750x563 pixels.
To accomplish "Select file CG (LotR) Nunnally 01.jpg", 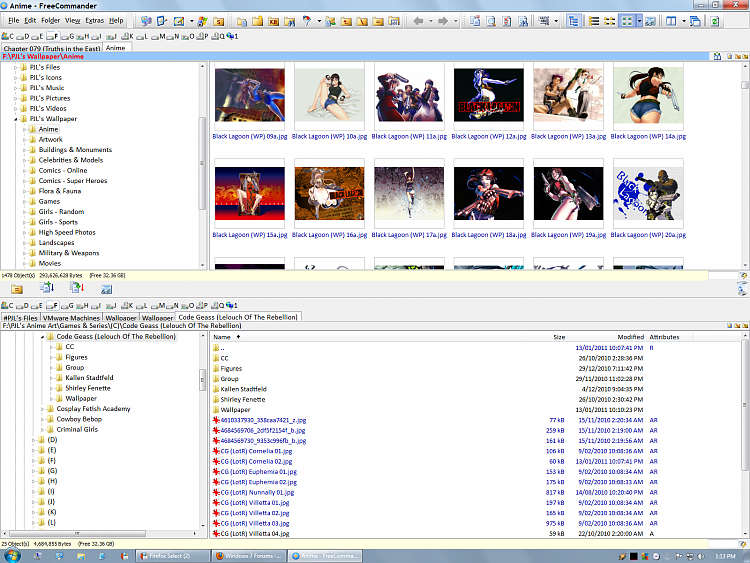I will point(257,492).
